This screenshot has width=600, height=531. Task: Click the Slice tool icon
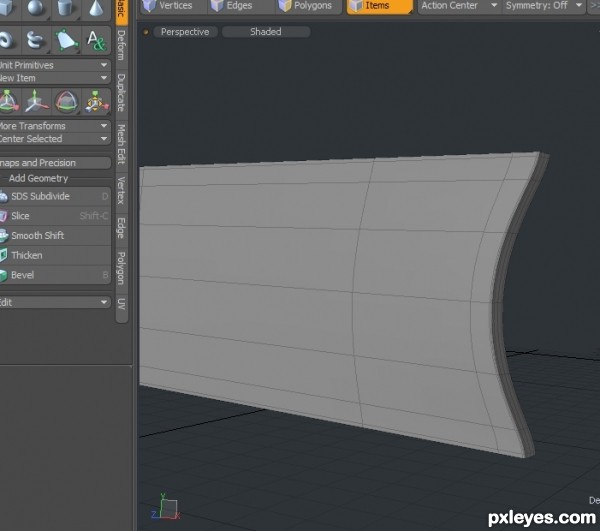3,216
